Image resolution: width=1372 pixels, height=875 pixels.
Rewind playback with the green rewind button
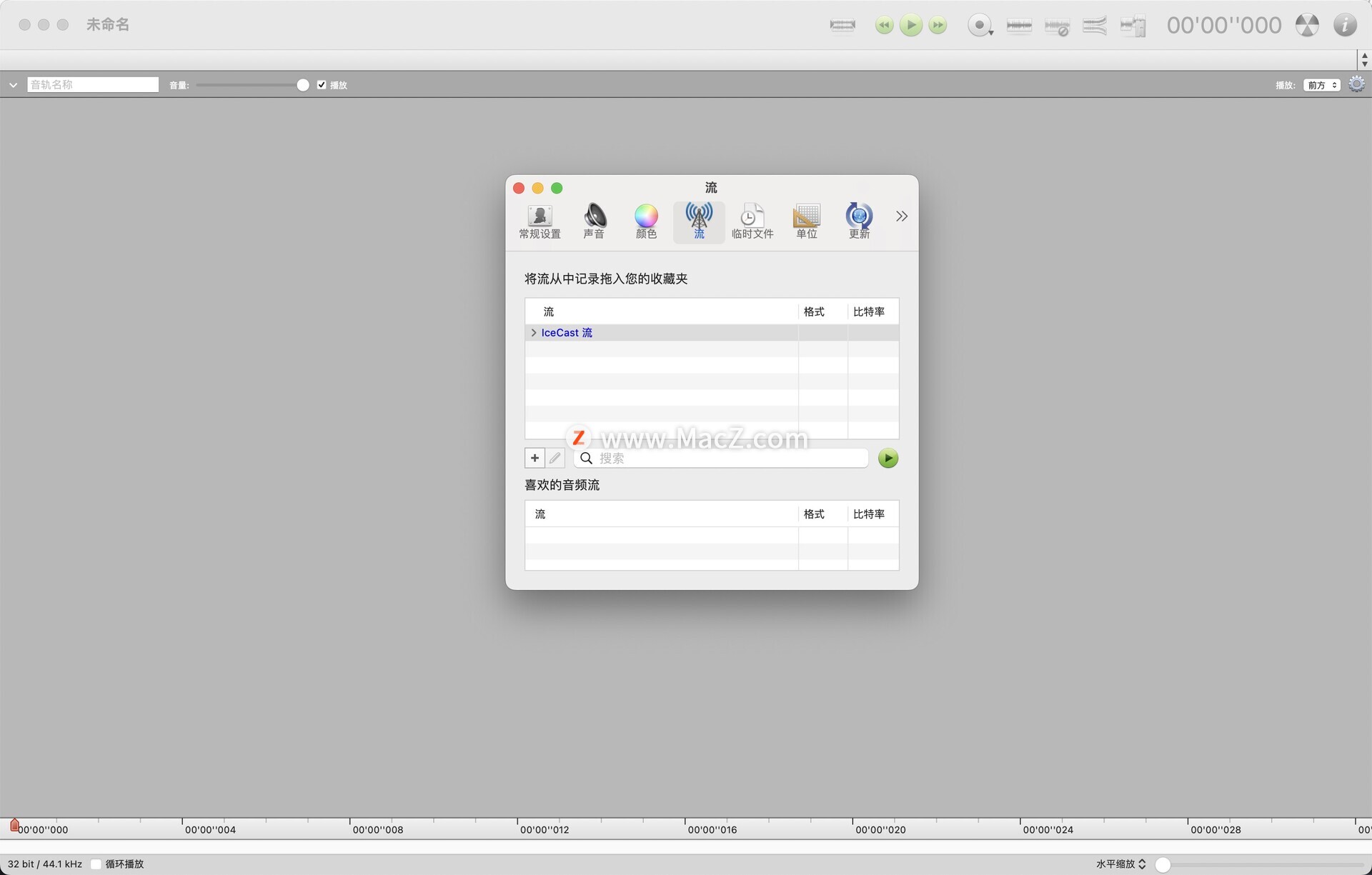(x=884, y=25)
